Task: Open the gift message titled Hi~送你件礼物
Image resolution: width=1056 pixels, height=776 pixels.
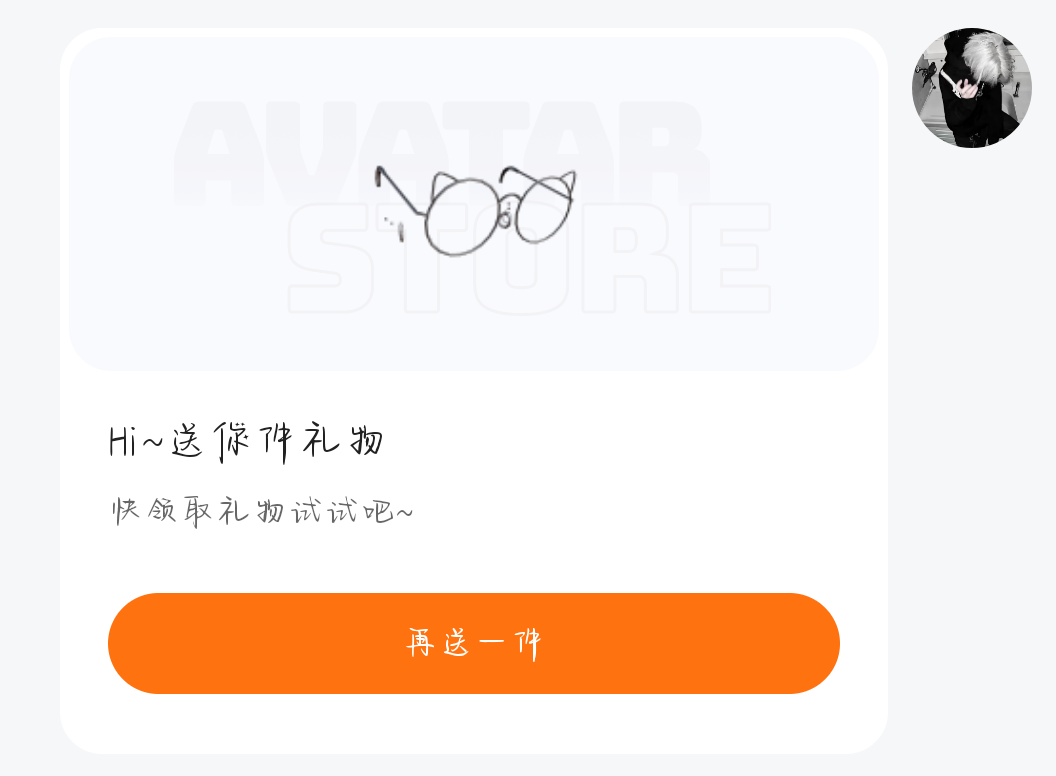Action: (246, 443)
